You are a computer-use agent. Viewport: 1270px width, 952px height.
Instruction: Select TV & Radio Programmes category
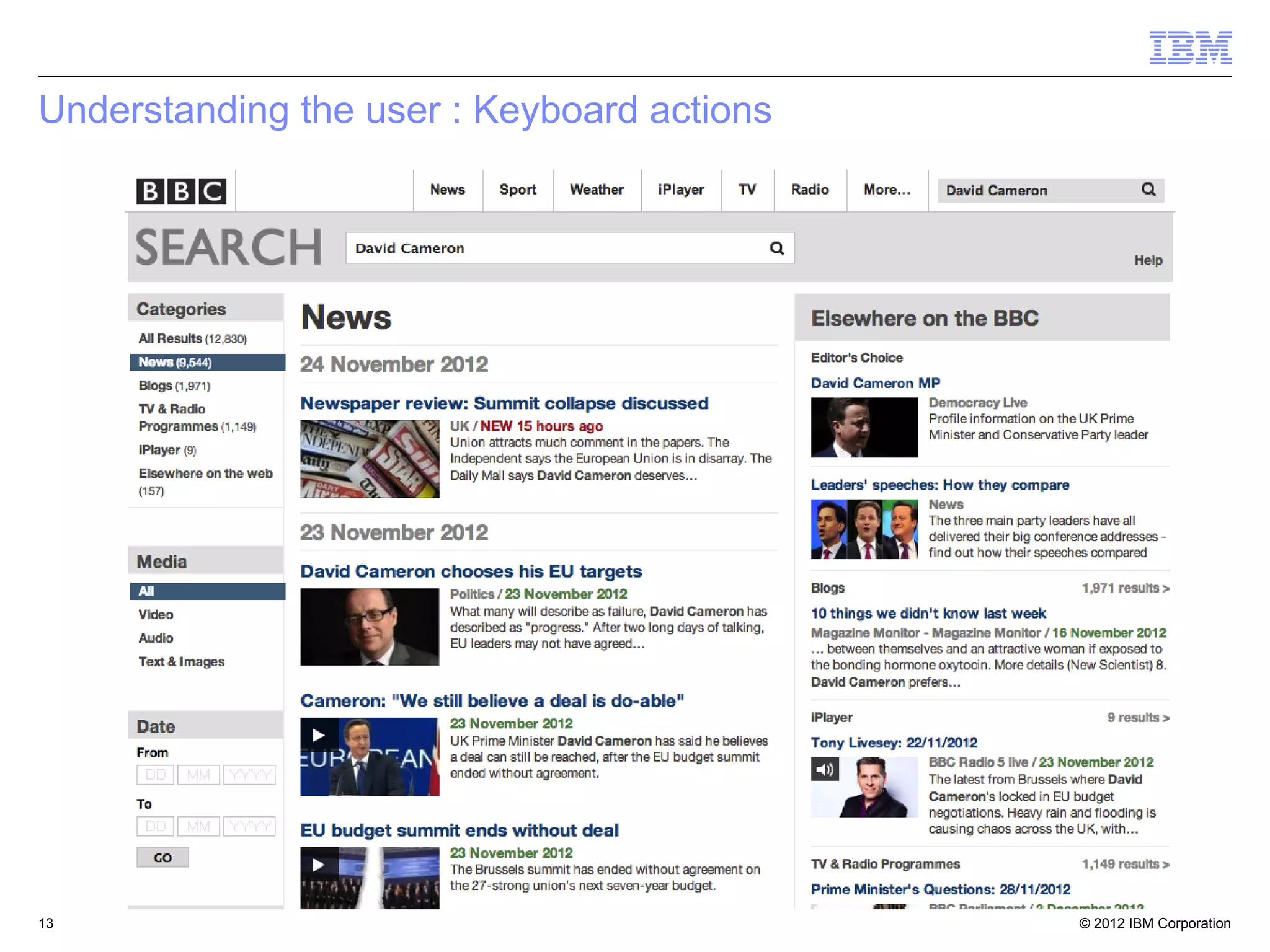tap(197, 418)
